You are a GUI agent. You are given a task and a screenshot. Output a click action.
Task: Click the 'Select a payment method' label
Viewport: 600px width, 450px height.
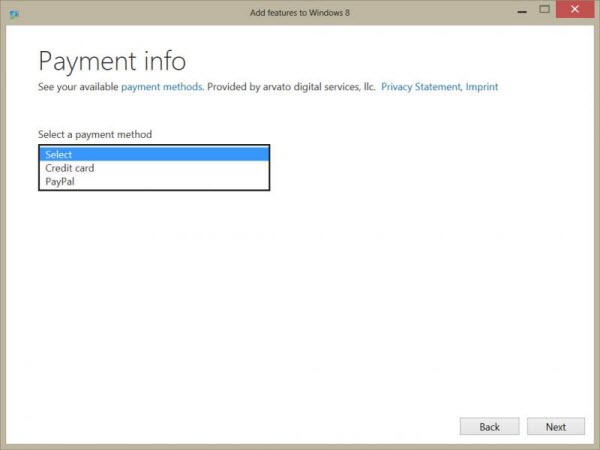(95, 134)
